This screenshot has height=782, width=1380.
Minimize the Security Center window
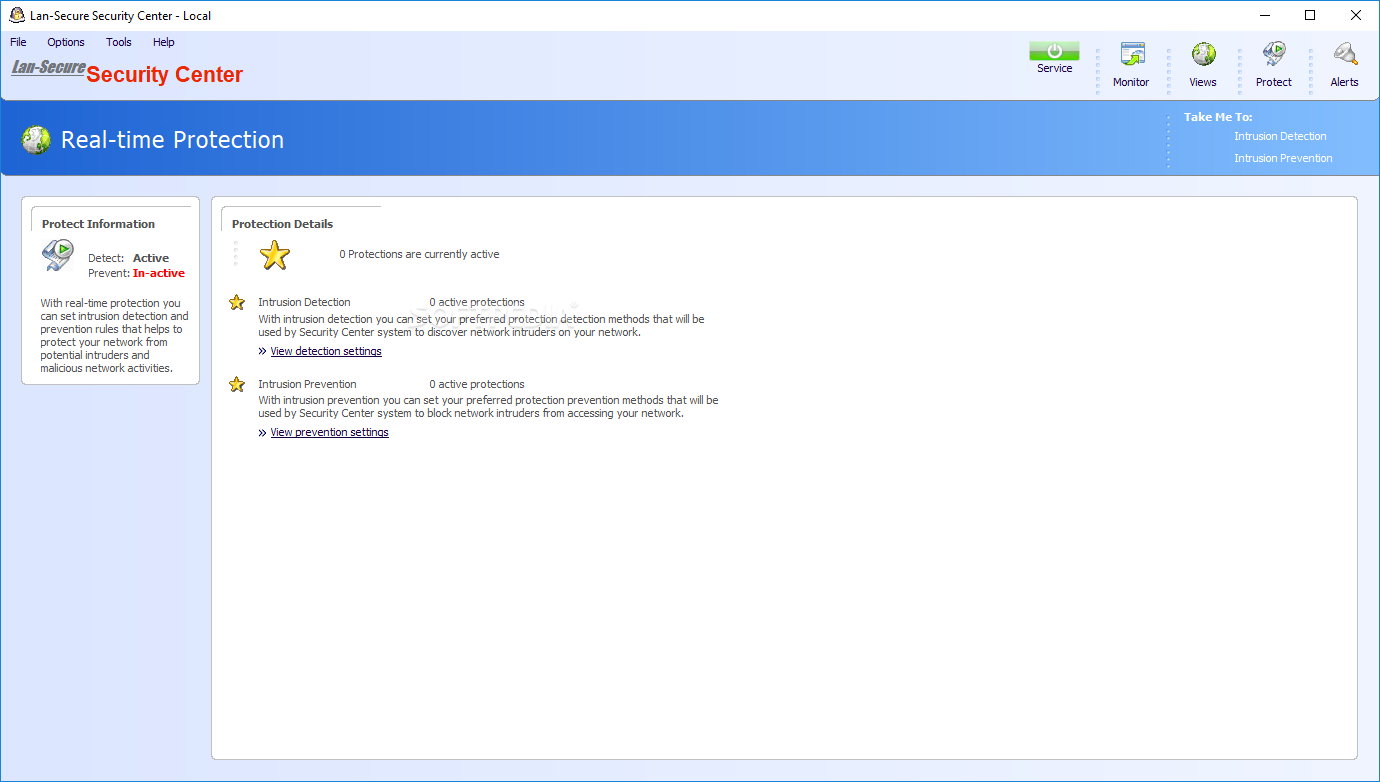1264,15
